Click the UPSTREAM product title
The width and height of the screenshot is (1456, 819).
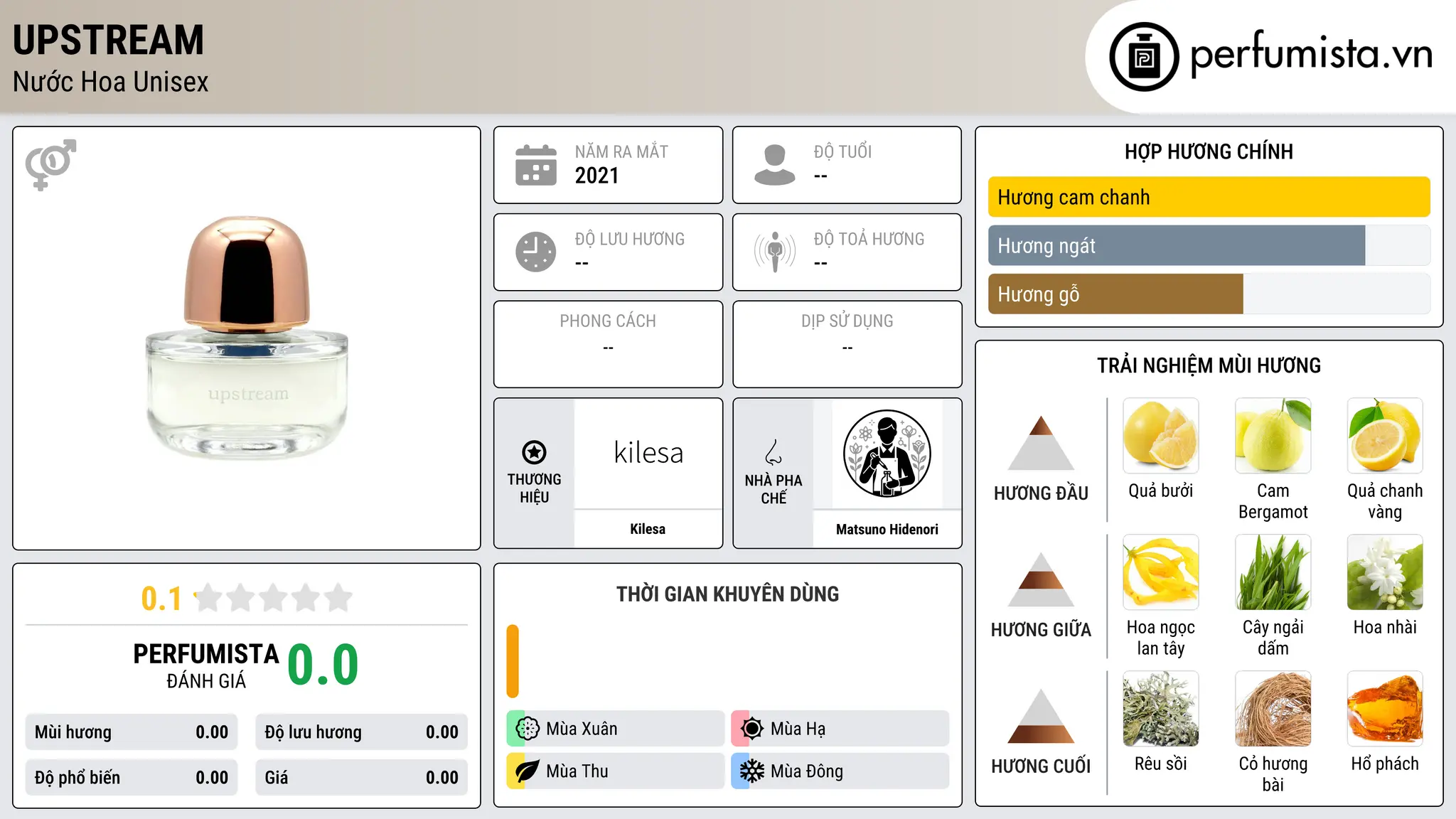tap(109, 41)
